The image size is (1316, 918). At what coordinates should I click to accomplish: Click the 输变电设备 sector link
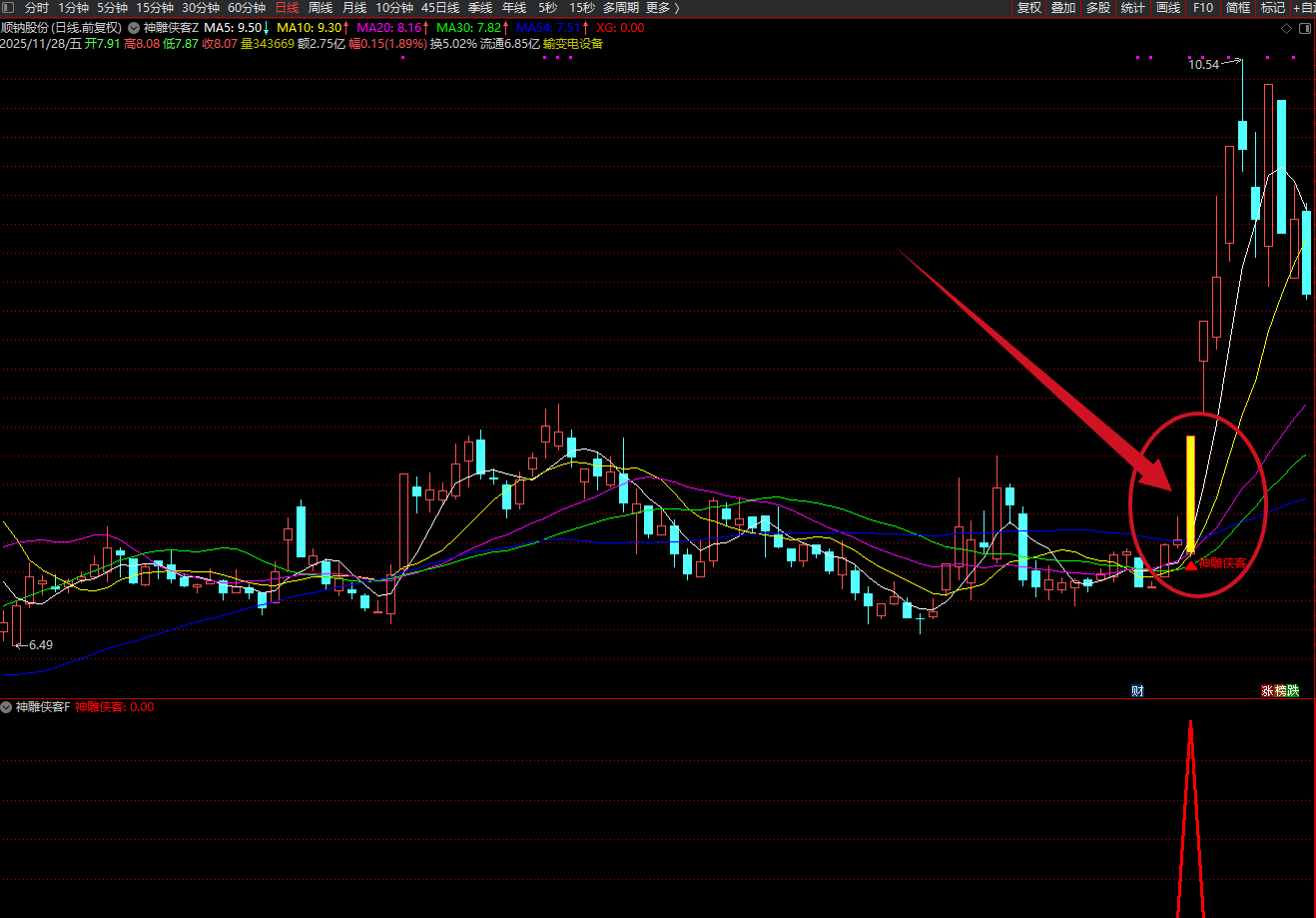[x=573, y=44]
